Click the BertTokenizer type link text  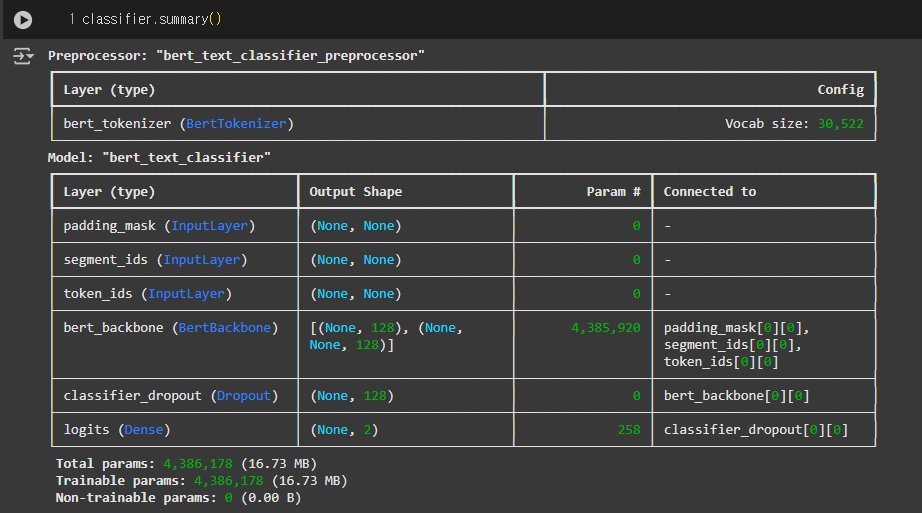click(236, 124)
